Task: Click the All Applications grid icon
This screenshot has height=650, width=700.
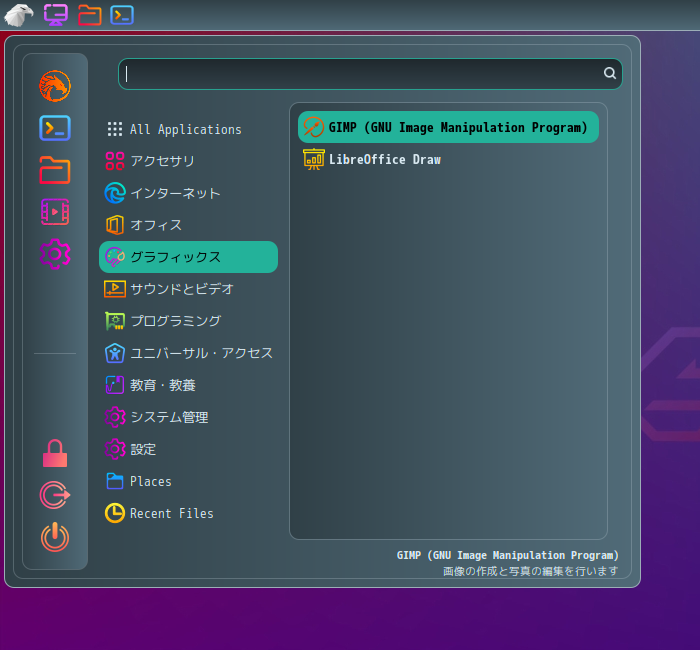Action: [x=115, y=129]
